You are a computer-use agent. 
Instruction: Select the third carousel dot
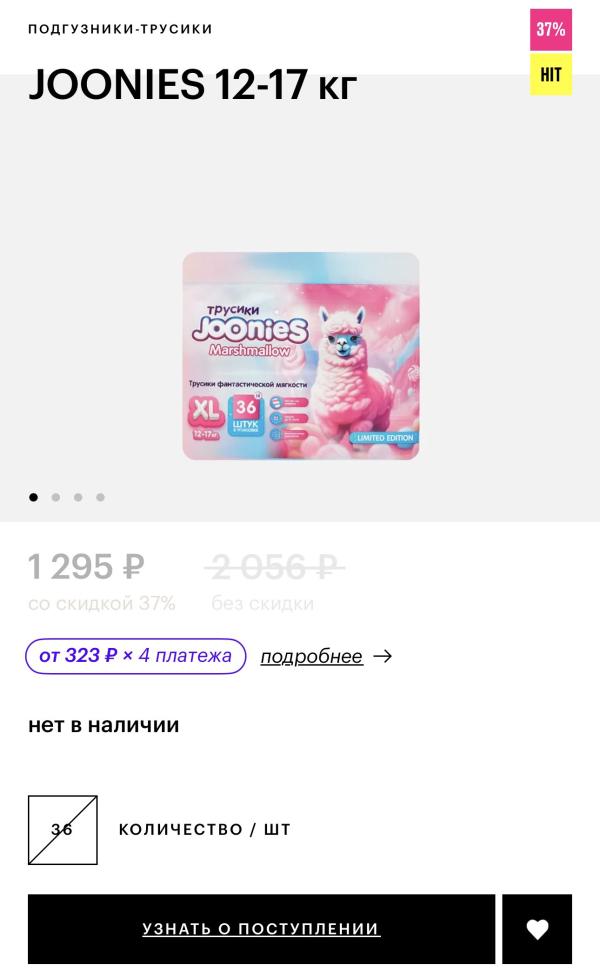(x=78, y=497)
